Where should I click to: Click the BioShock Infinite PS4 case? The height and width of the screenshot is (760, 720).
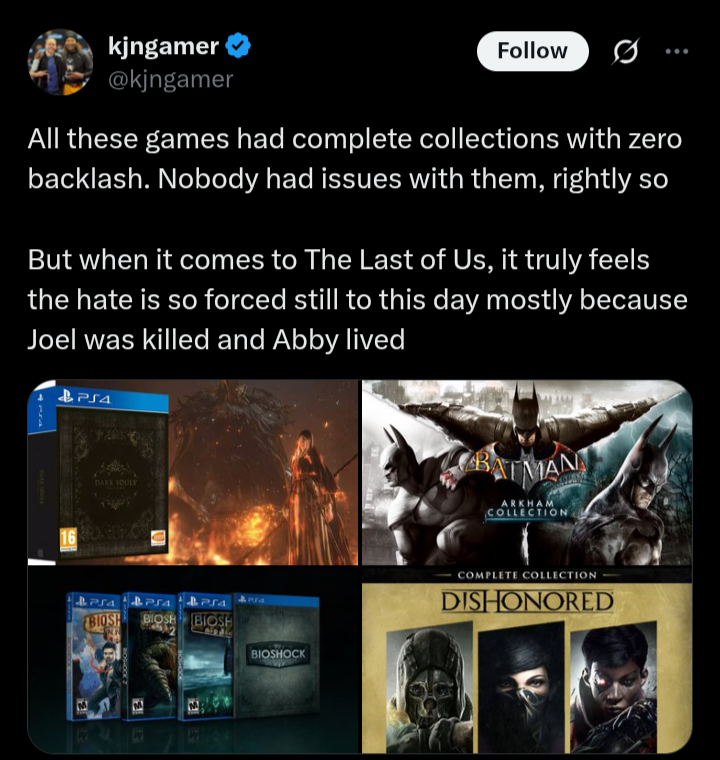[x=94, y=656]
